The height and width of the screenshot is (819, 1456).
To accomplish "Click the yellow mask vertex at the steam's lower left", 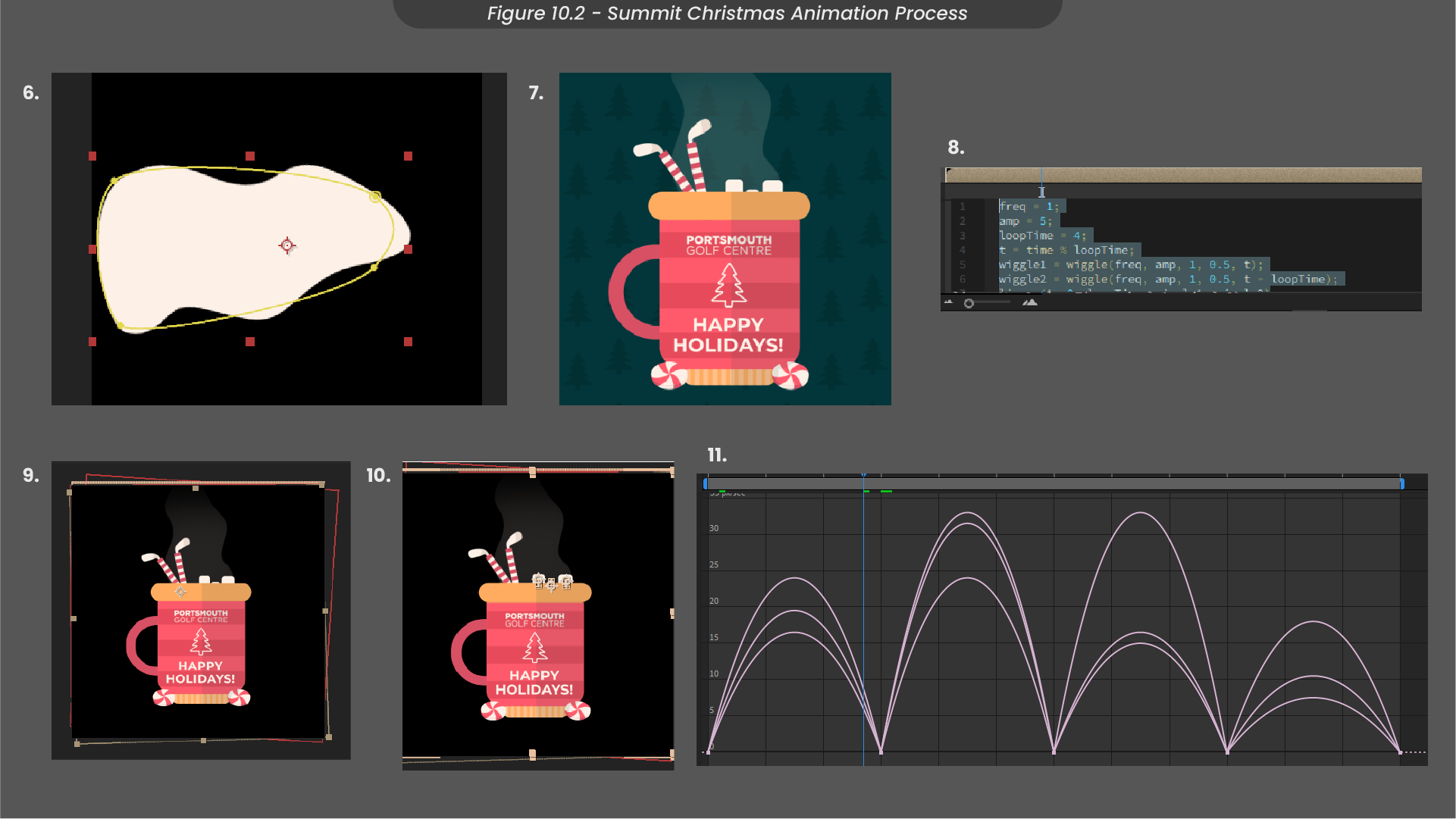I will pyautogui.click(x=121, y=325).
